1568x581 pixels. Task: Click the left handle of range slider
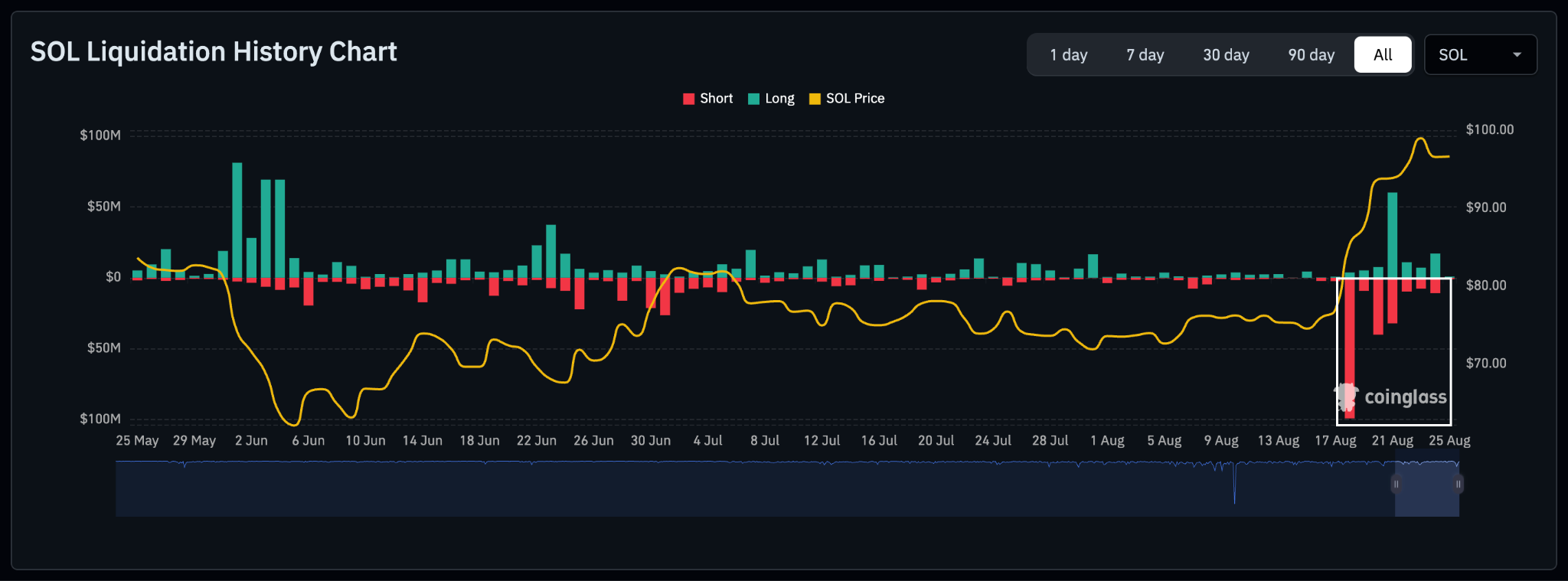coord(1396,484)
